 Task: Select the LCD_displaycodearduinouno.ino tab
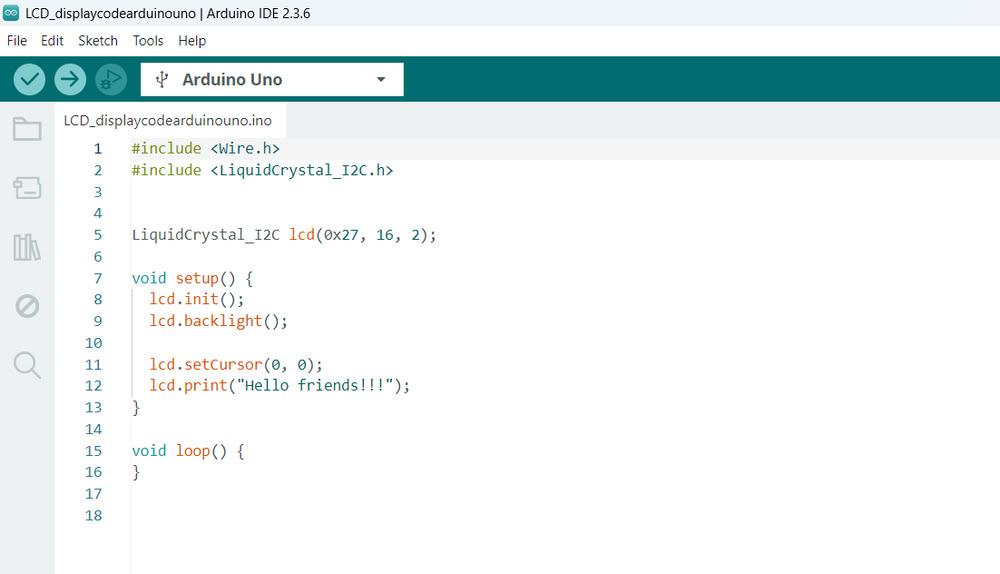(x=168, y=121)
